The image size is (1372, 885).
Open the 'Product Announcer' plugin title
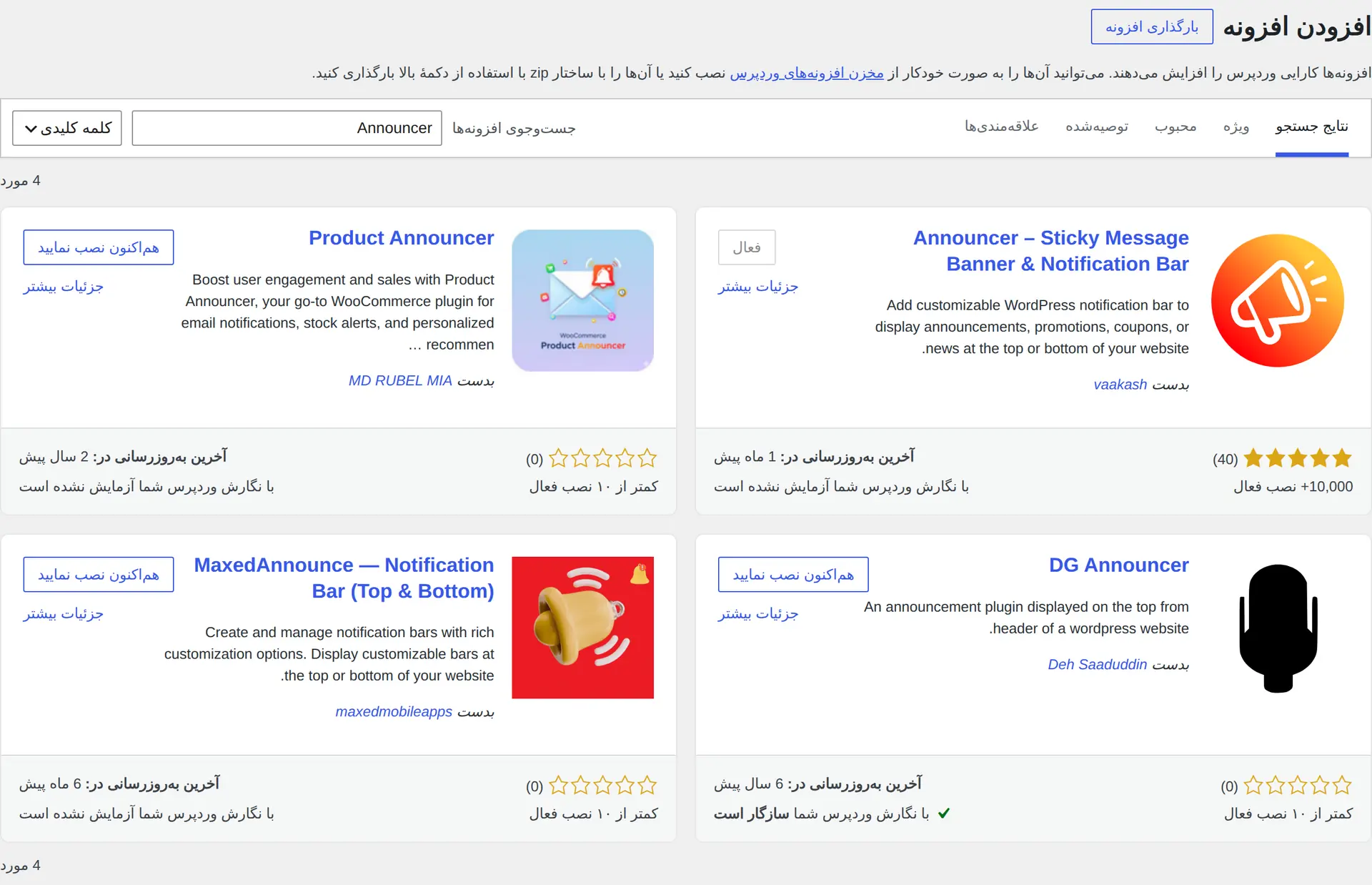tap(402, 238)
